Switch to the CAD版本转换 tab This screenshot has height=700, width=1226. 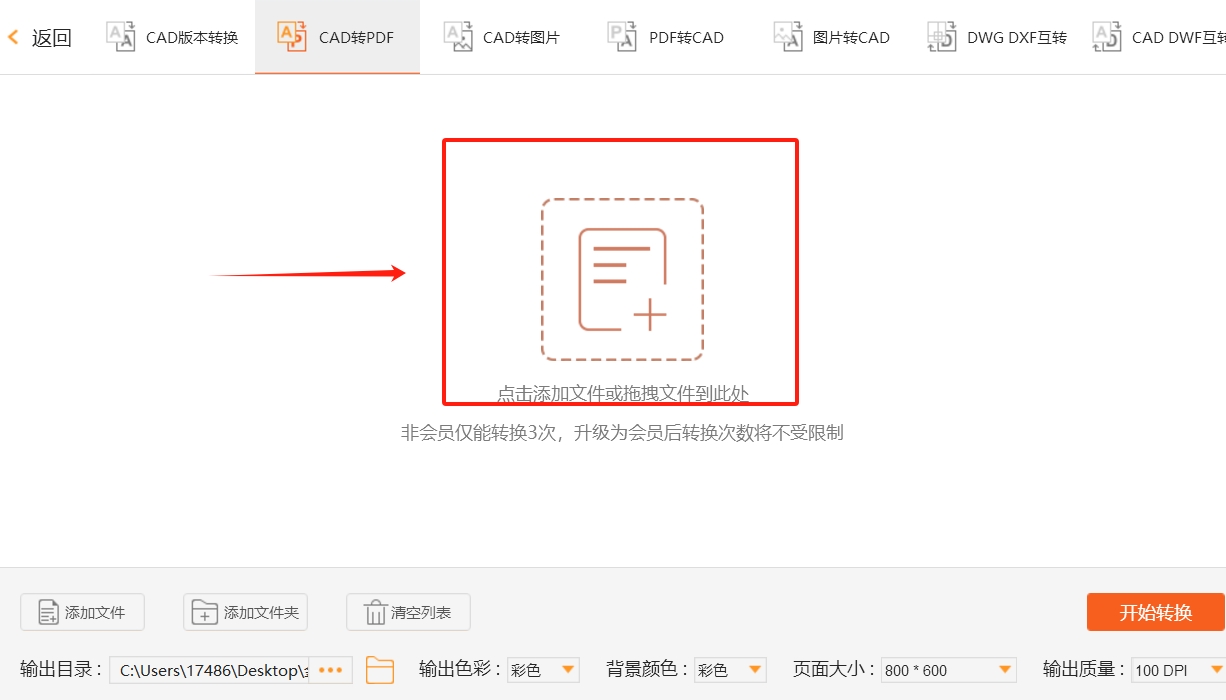tap(171, 37)
